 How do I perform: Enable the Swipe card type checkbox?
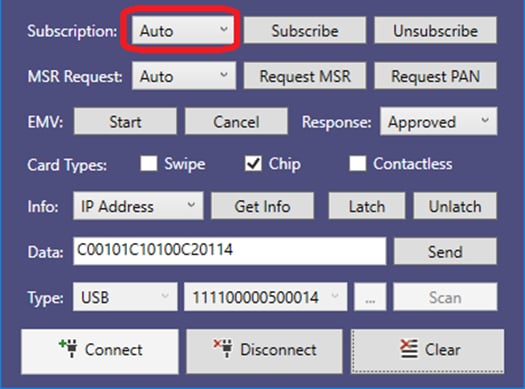149,164
